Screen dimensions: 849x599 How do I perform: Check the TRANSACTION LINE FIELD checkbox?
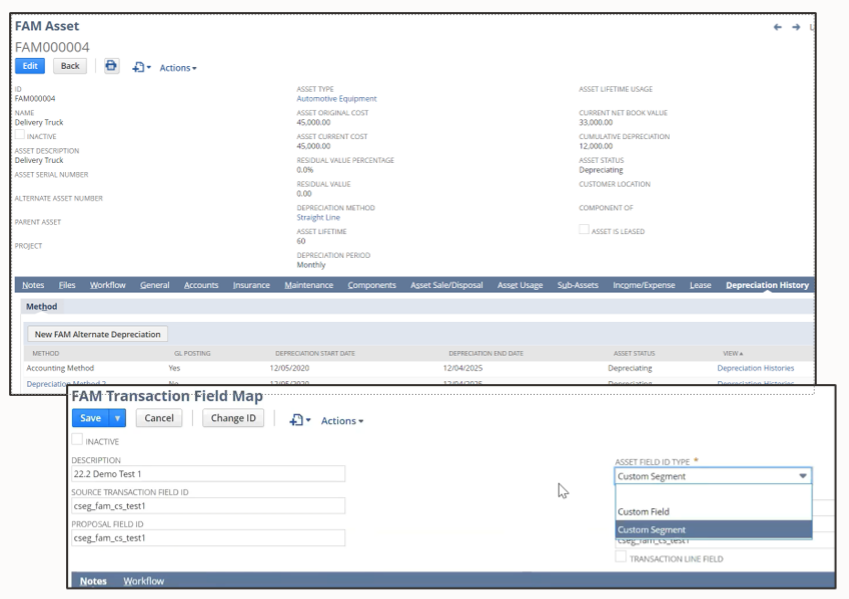pos(619,559)
